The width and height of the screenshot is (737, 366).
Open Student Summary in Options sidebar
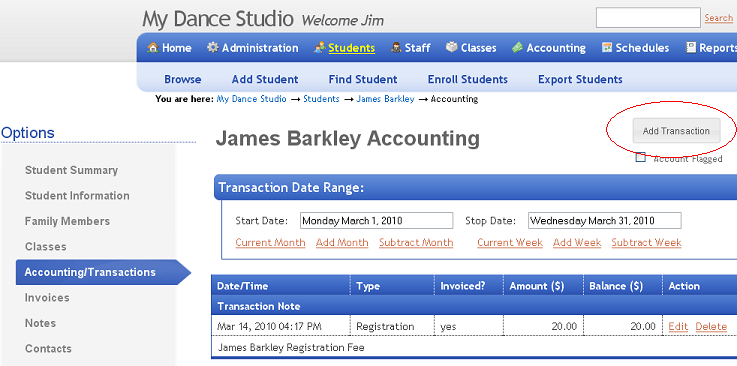point(71,170)
